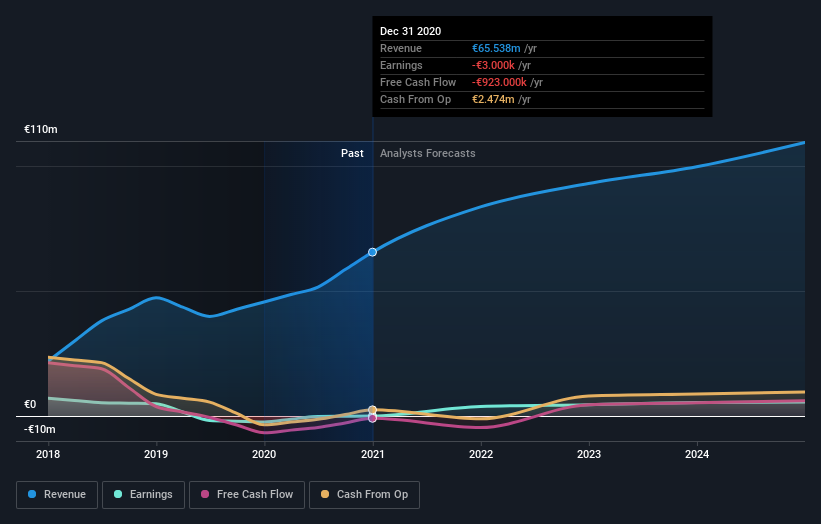
Task: Click the -€10m y-axis label
Action: tap(39, 430)
